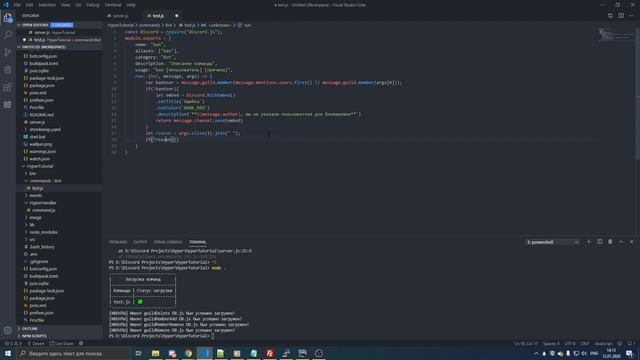
Task: Open the Source Control view
Action: (x=8, y=52)
